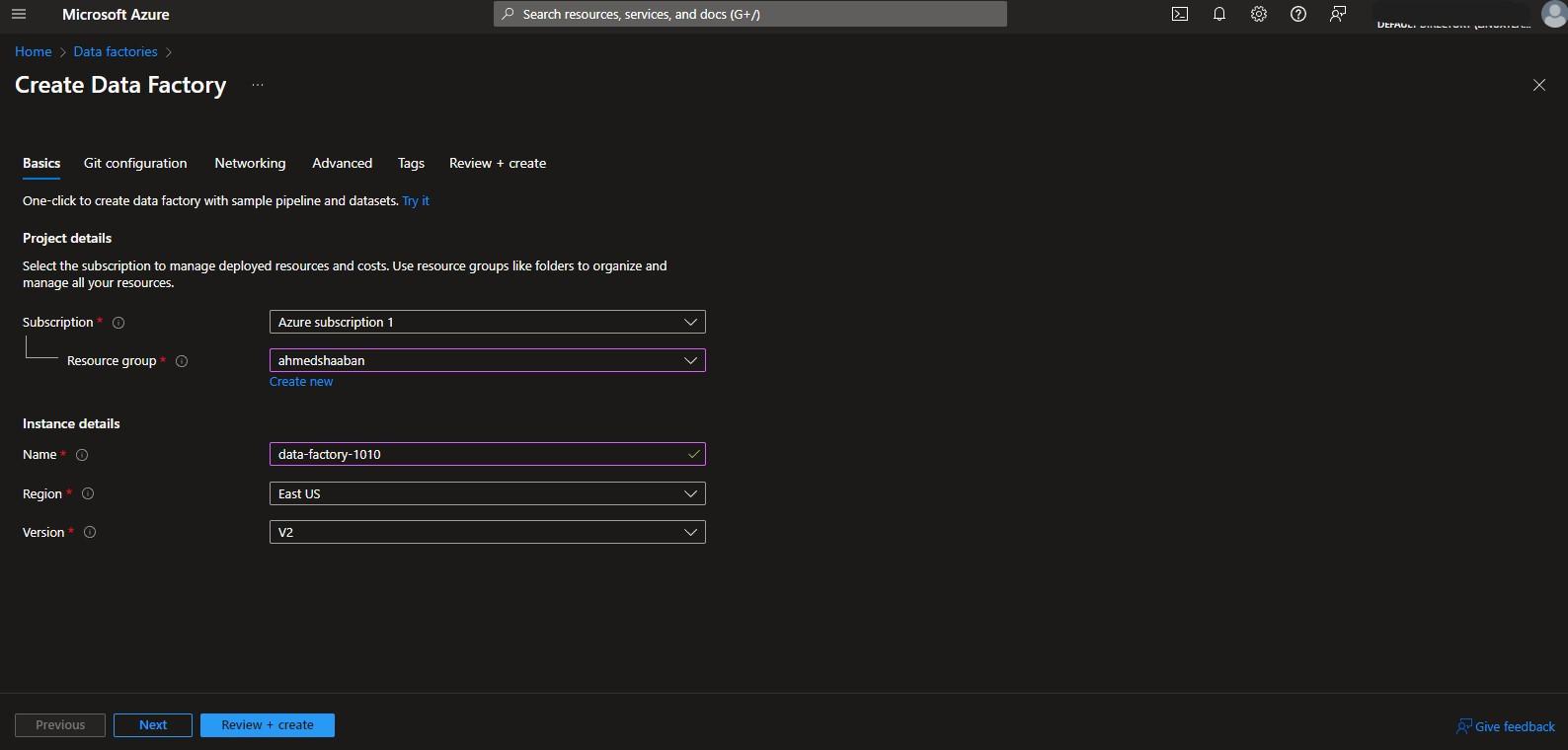Click the Create Data Factory page title
Image resolution: width=1568 pixels, height=750 pixels.
(120, 85)
